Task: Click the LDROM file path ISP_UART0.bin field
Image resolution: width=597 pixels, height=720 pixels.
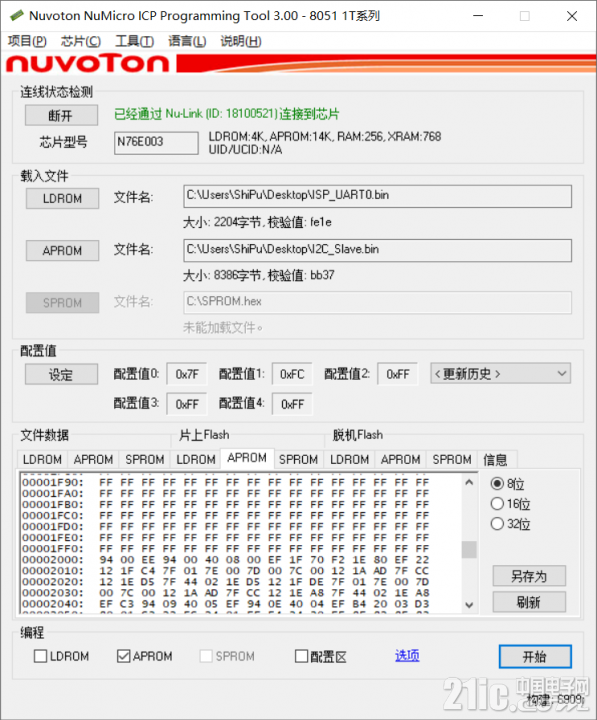Action: 377,196
